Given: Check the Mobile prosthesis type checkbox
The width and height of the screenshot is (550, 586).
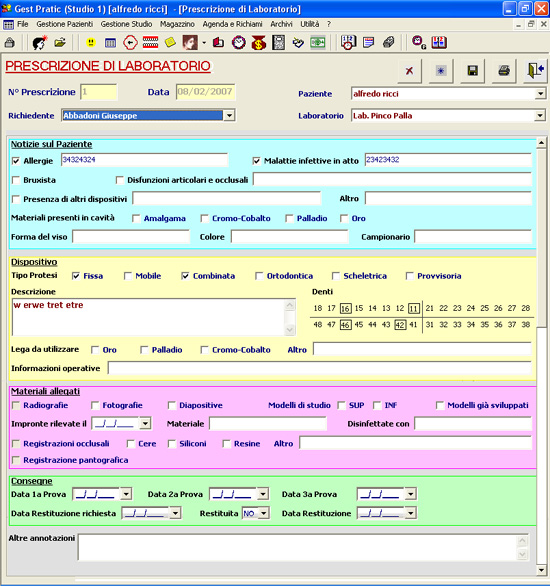Looking at the screenshot, I should (x=128, y=276).
